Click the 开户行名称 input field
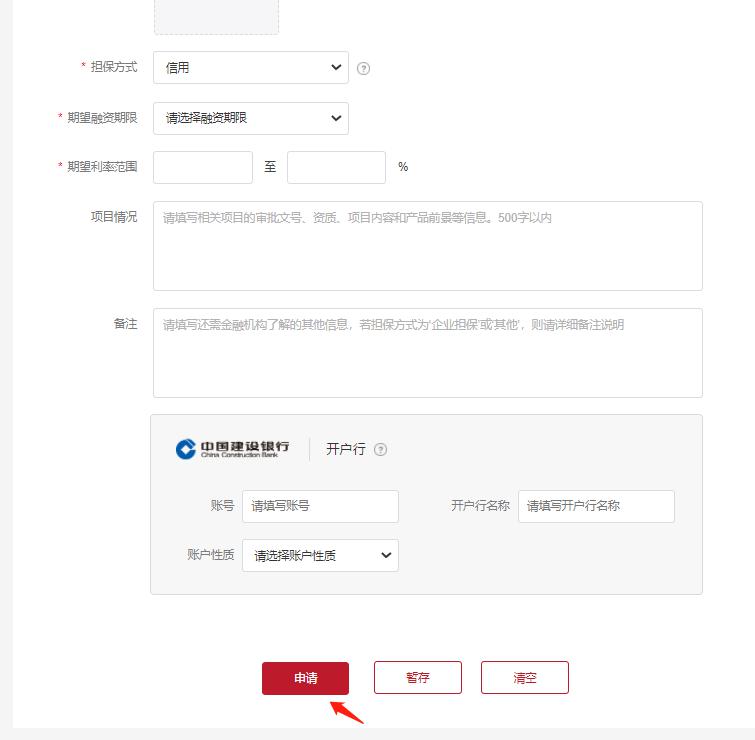 coord(596,506)
